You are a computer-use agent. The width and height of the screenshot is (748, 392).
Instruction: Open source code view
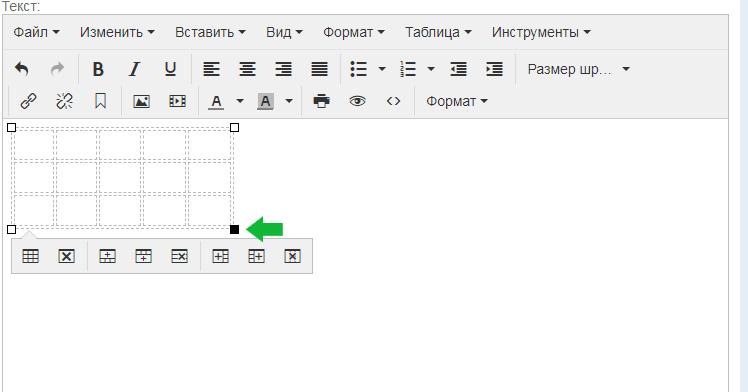[394, 101]
